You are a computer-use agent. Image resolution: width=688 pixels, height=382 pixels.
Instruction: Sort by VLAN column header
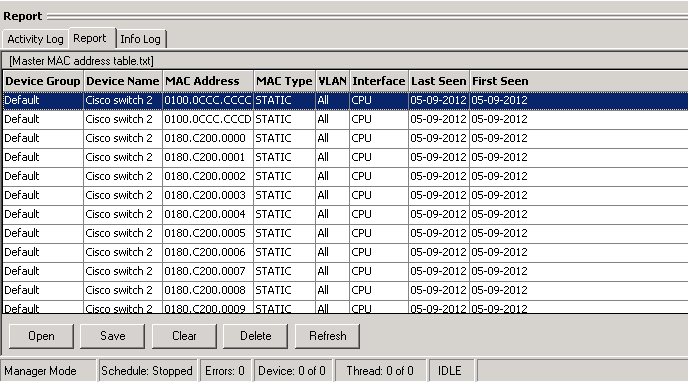[333, 81]
